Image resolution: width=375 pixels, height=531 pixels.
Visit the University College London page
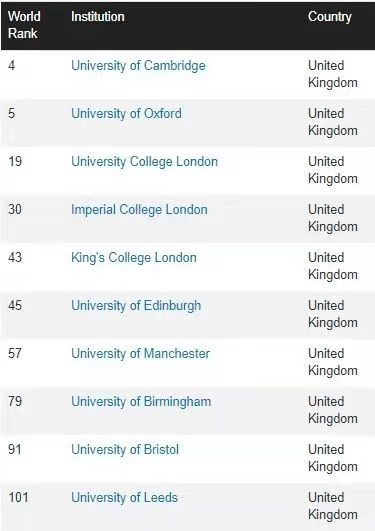coord(144,162)
